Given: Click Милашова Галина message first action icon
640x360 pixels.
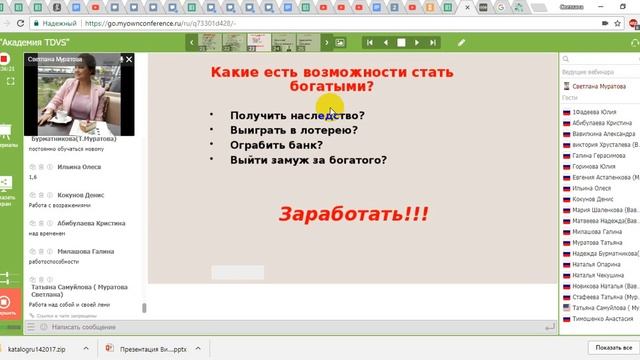Looking at the screenshot, I should (x=32, y=251).
